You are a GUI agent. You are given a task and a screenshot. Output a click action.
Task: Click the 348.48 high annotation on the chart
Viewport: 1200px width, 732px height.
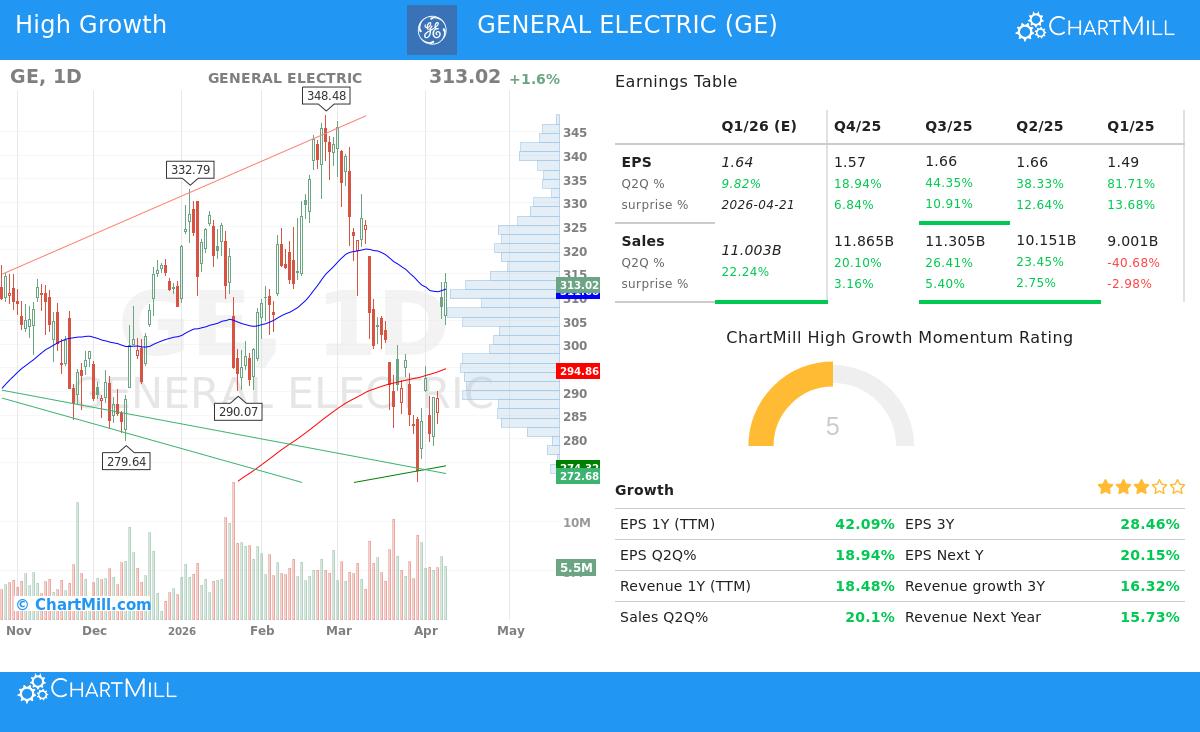[326, 97]
